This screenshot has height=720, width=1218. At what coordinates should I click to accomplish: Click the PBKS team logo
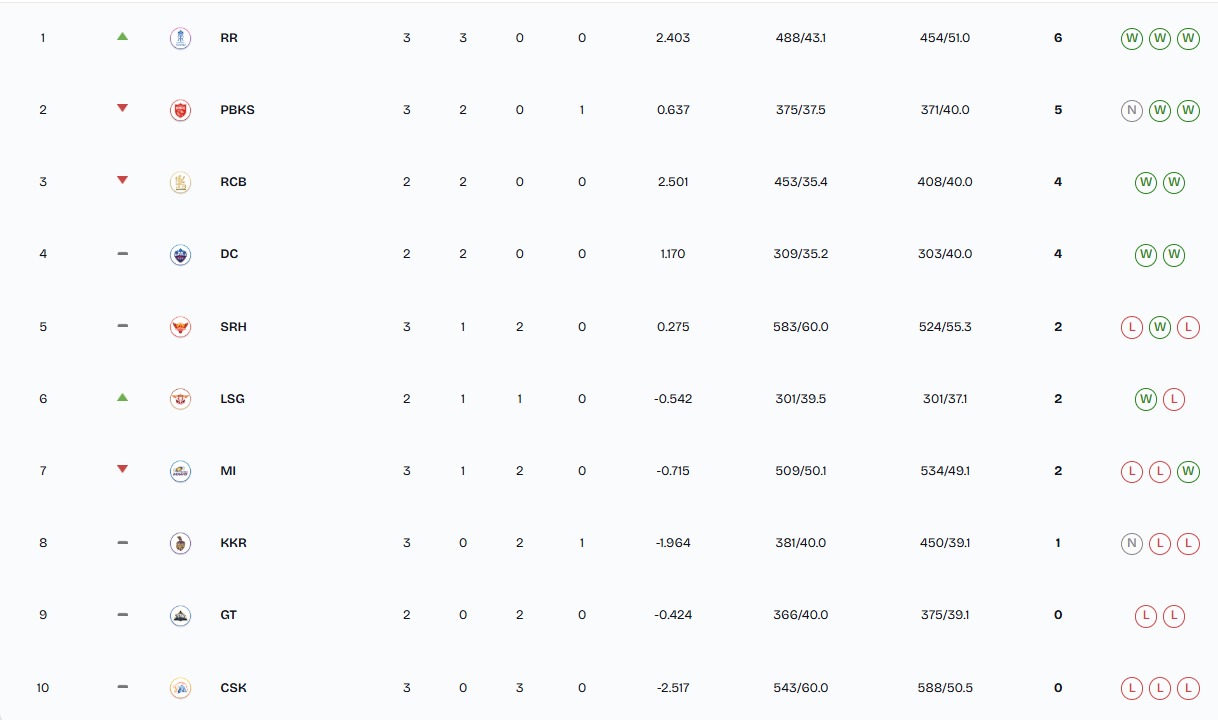pyautogui.click(x=180, y=110)
